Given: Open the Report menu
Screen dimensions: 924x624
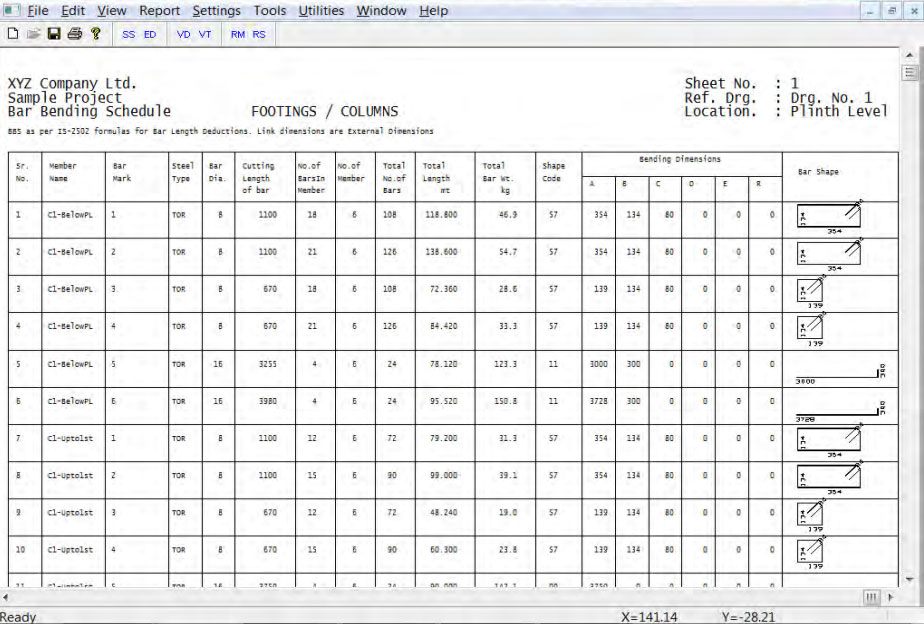Looking at the screenshot, I should point(159,11).
